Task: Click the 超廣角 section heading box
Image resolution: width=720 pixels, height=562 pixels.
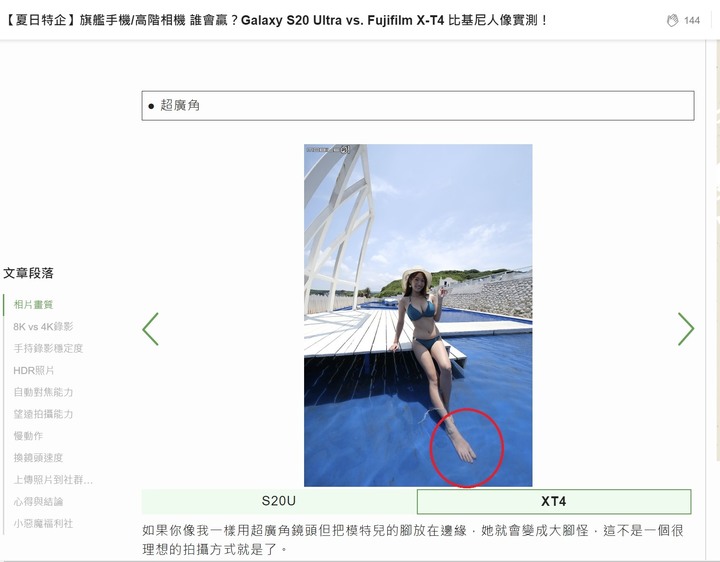Action: point(418,106)
